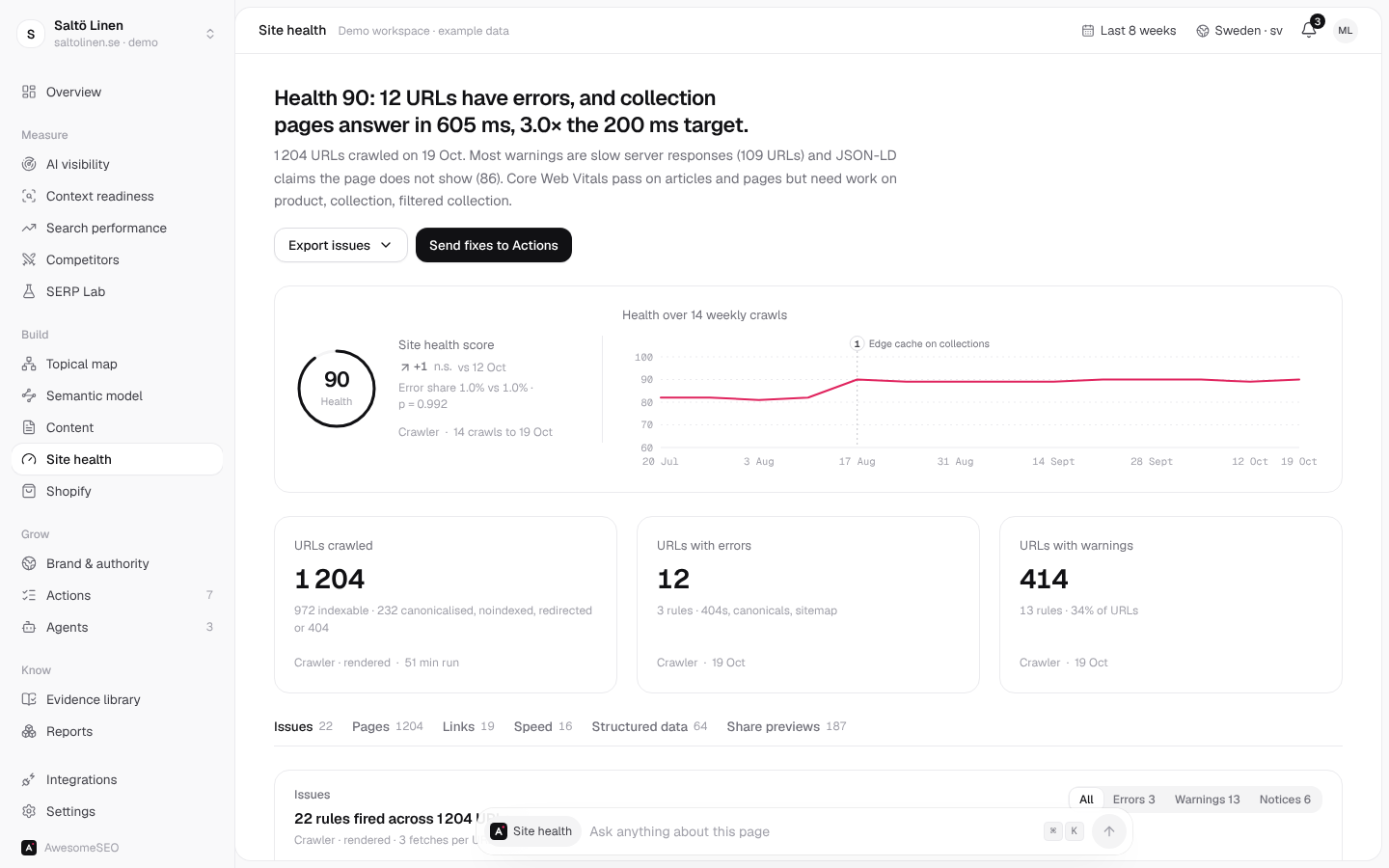Switch to the Speed 16 tab
Screen dimensions: 1389x868
[x=543, y=726]
